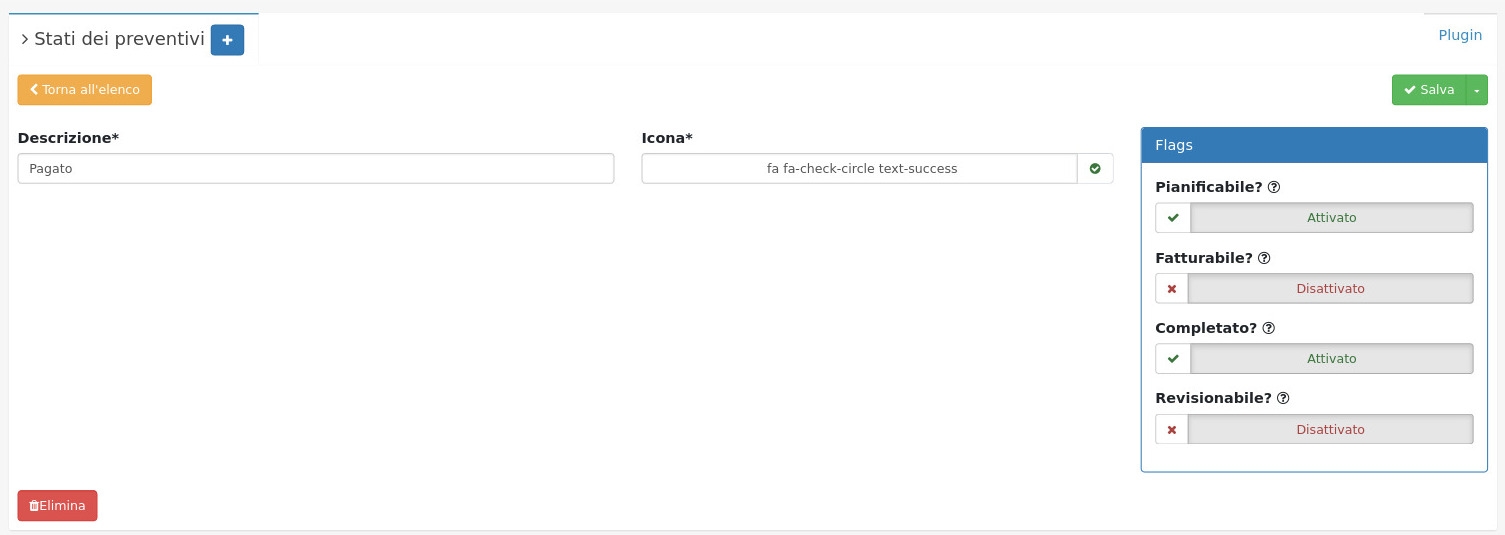1505x535 pixels.
Task: Click the Torna all'elenco button
Action: pos(85,90)
